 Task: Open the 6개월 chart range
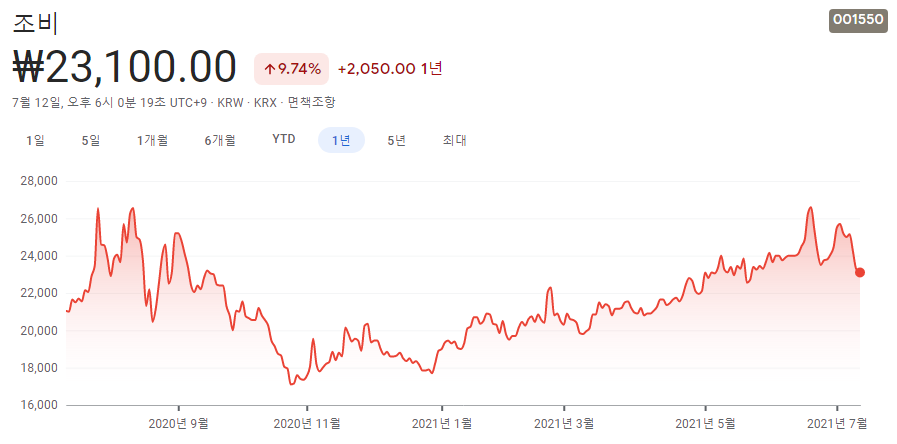(x=220, y=140)
